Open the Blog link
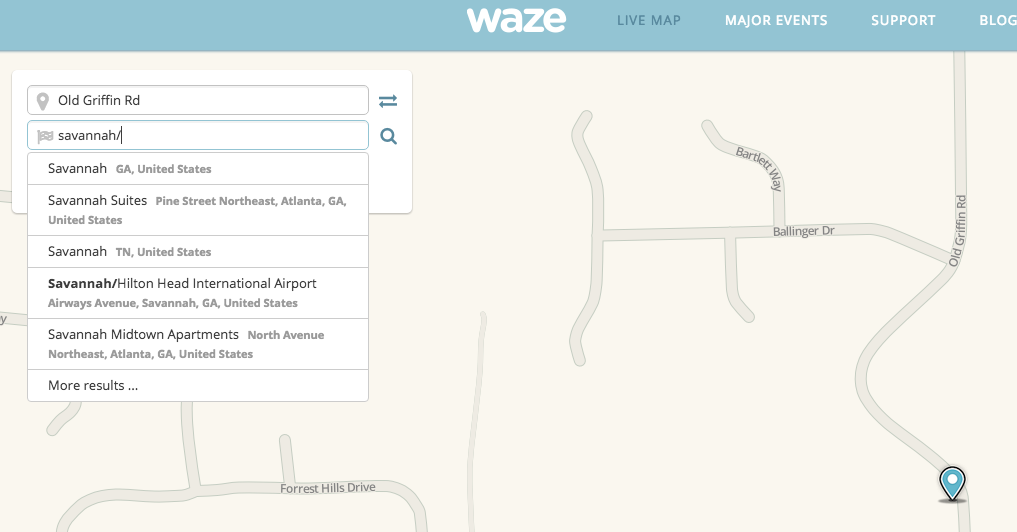This screenshot has width=1017, height=532. [x=997, y=20]
